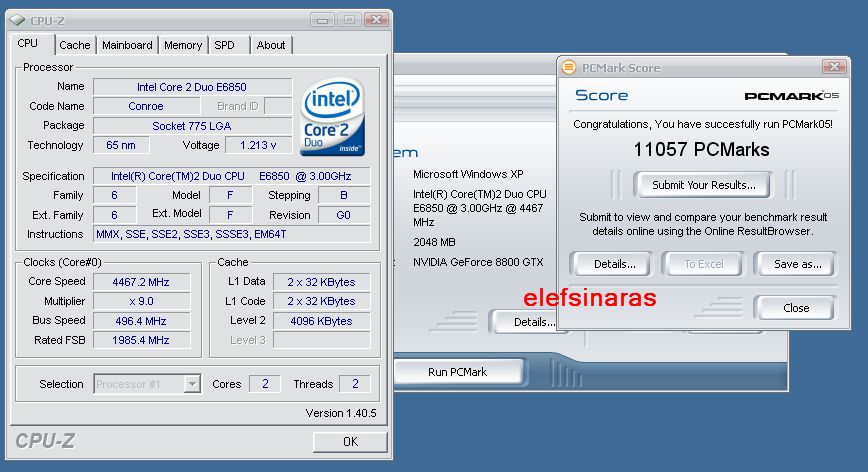The width and height of the screenshot is (868, 472).
Task: Click the disabled maximize button in CPU-Z
Action: 349,20
